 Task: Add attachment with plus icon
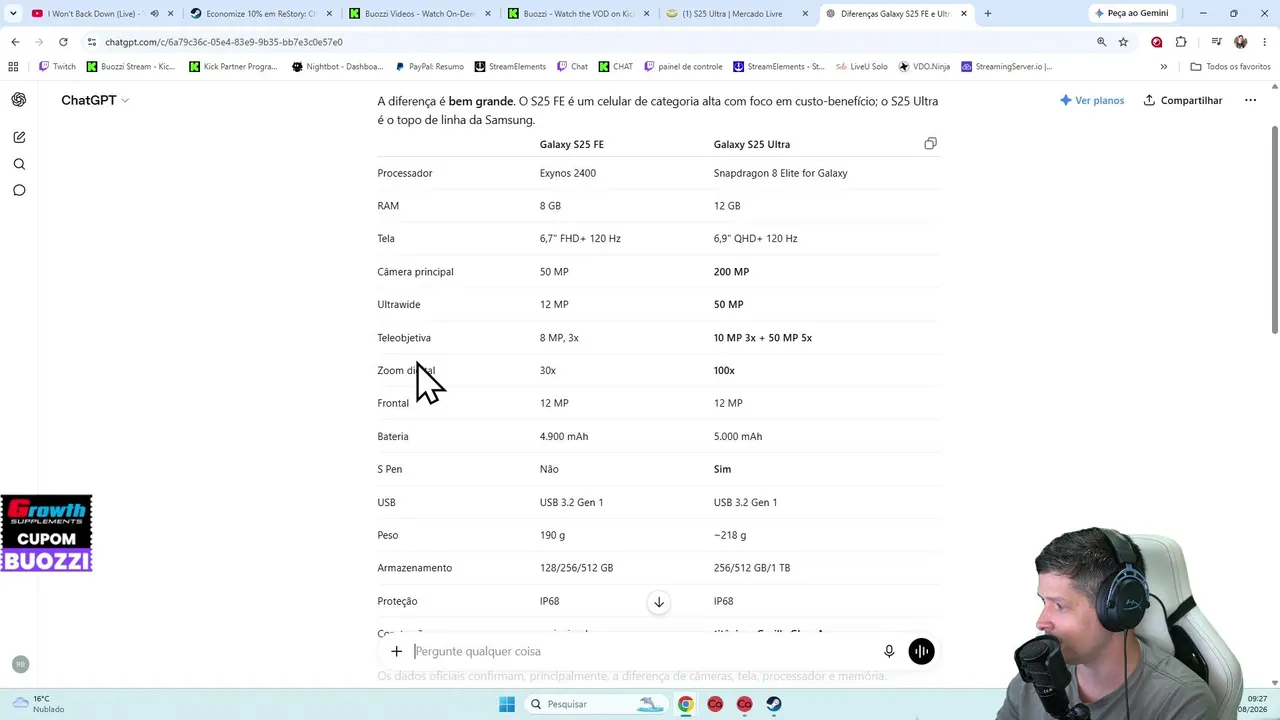point(396,651)
